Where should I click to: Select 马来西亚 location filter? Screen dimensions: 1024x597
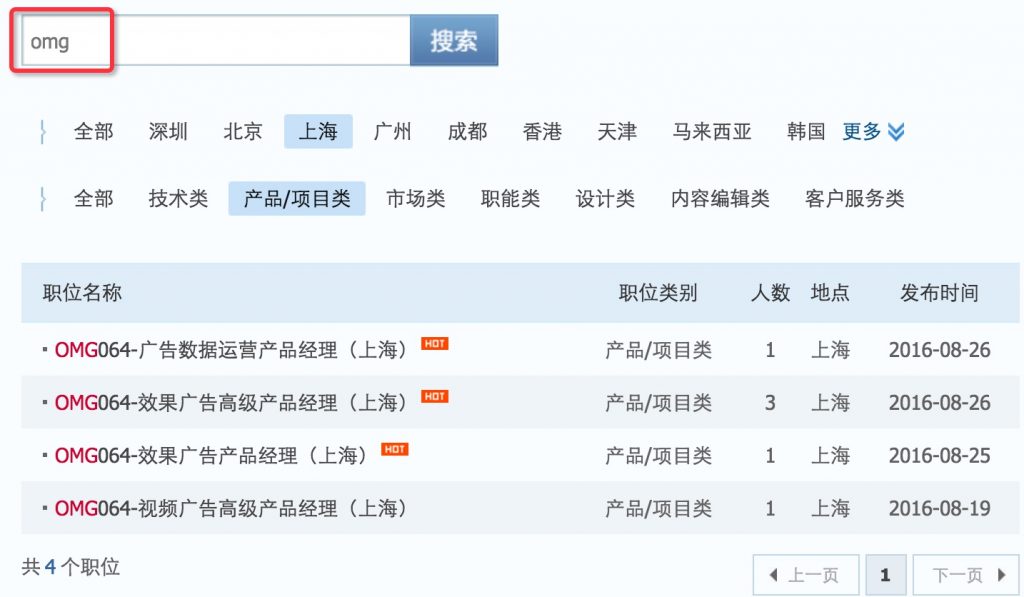click(x=712, y=132)
